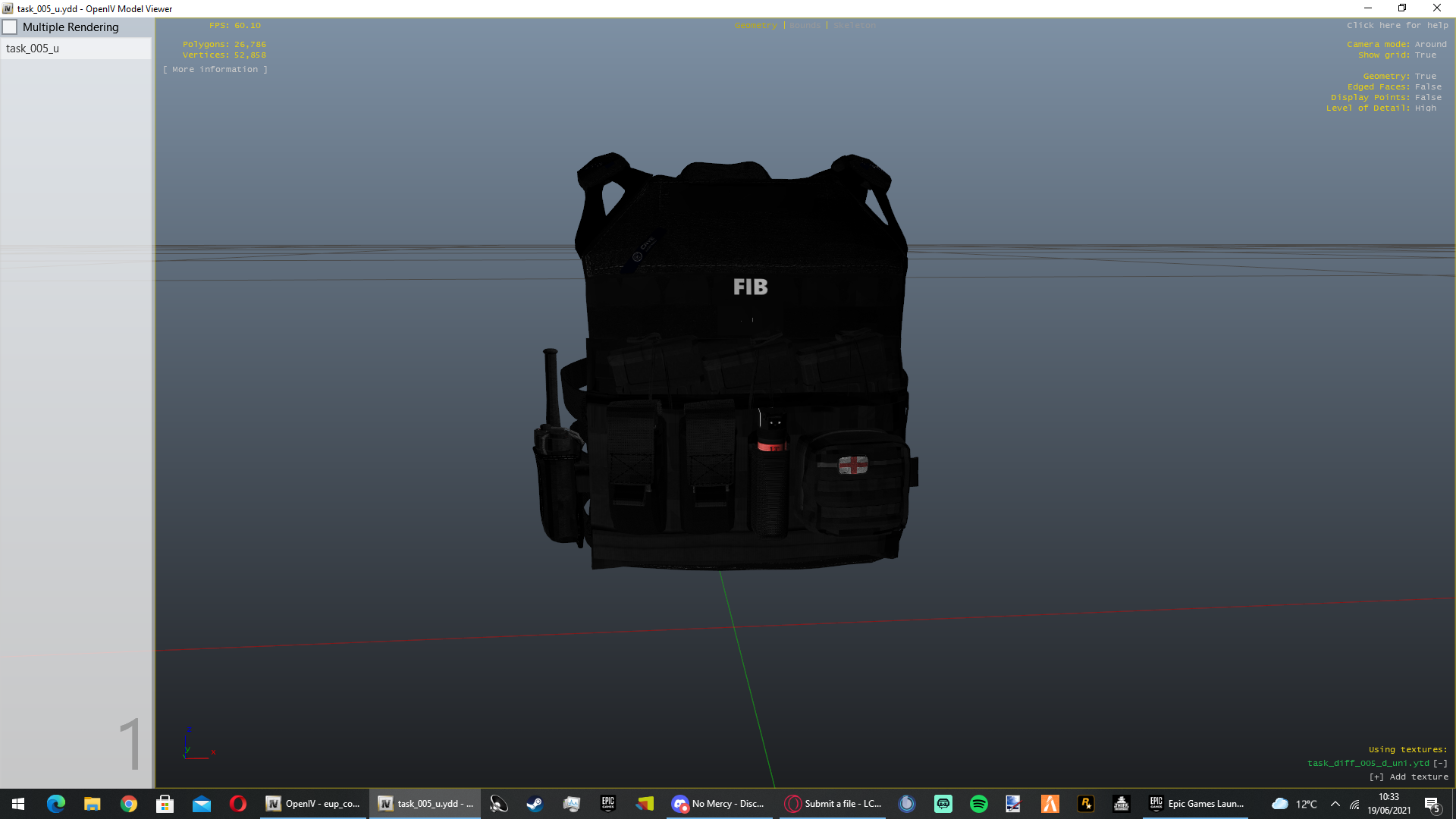Viewport: 1456px width, 819px height.
Task: Open the Opera Submit a file window
Action: pos(833,804)
